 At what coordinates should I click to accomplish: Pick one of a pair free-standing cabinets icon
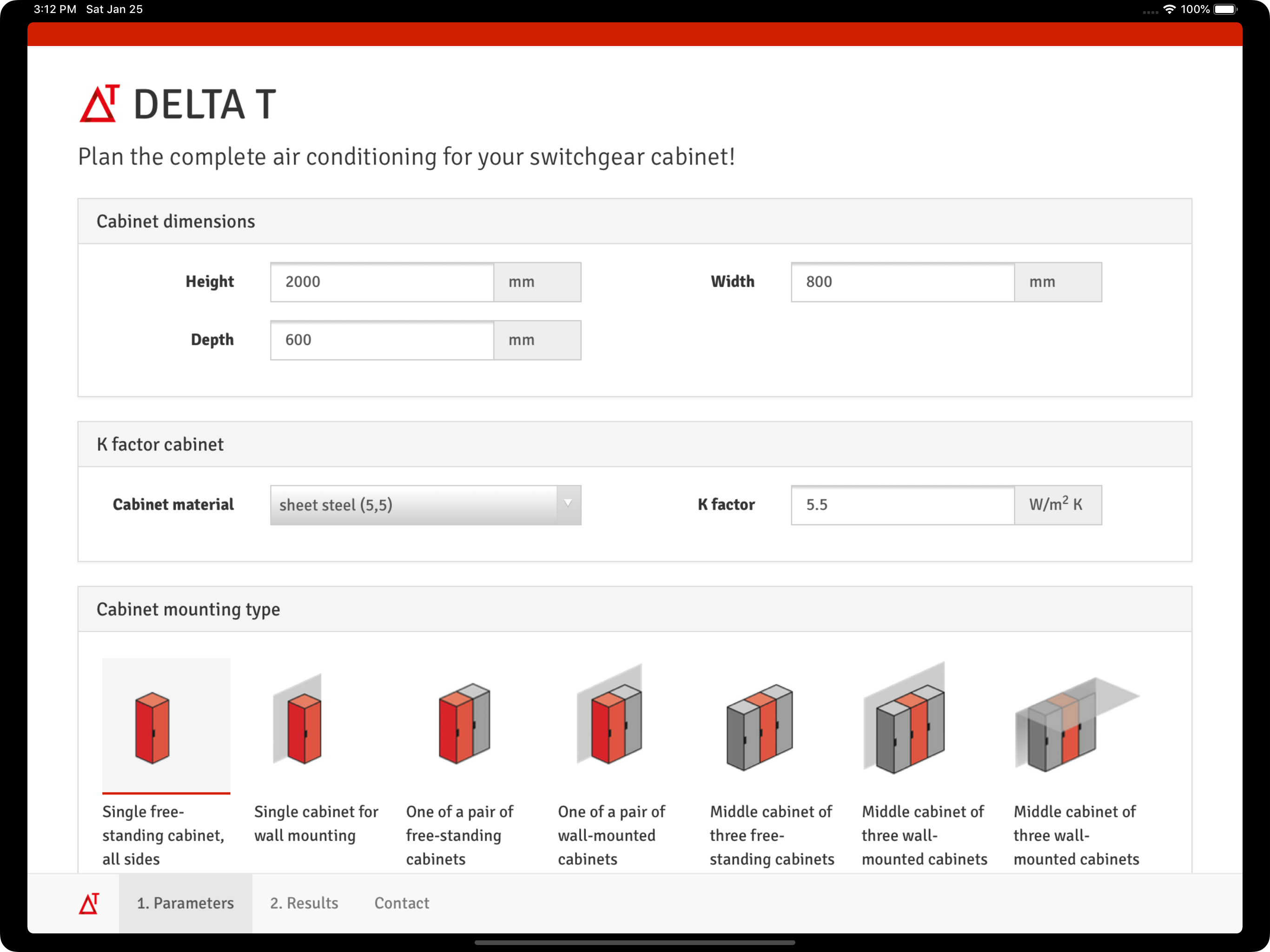tap(464, 723)
